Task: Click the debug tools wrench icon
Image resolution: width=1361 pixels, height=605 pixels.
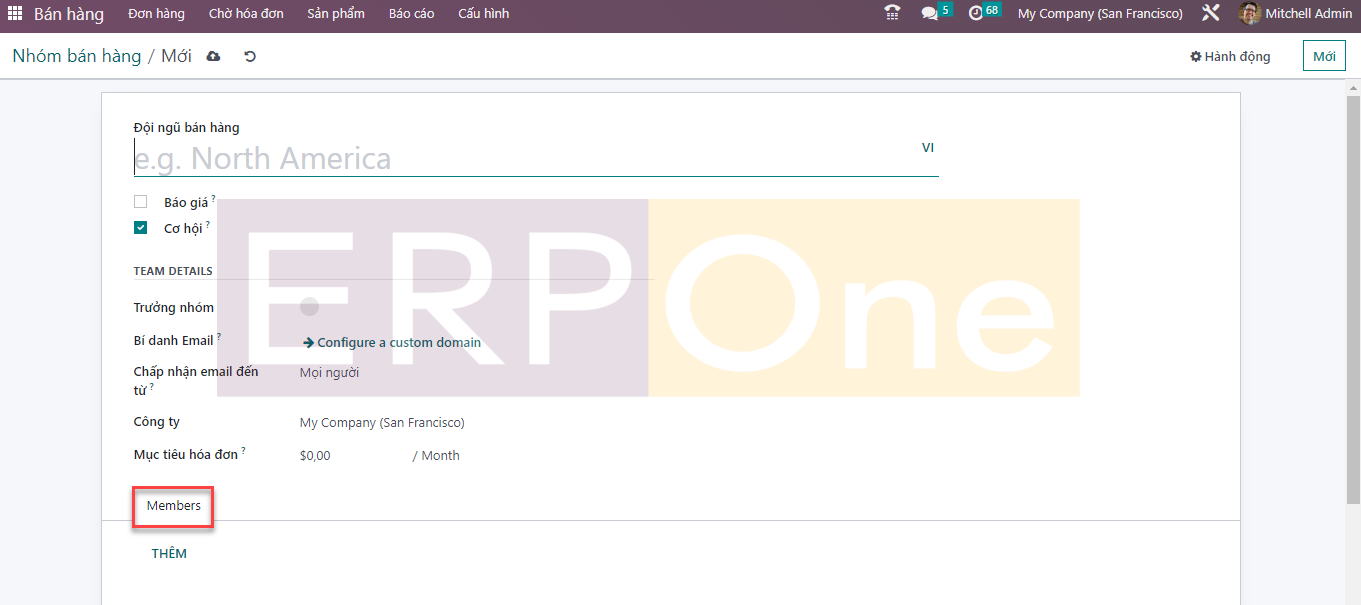Action: [x=1210, y=14]
